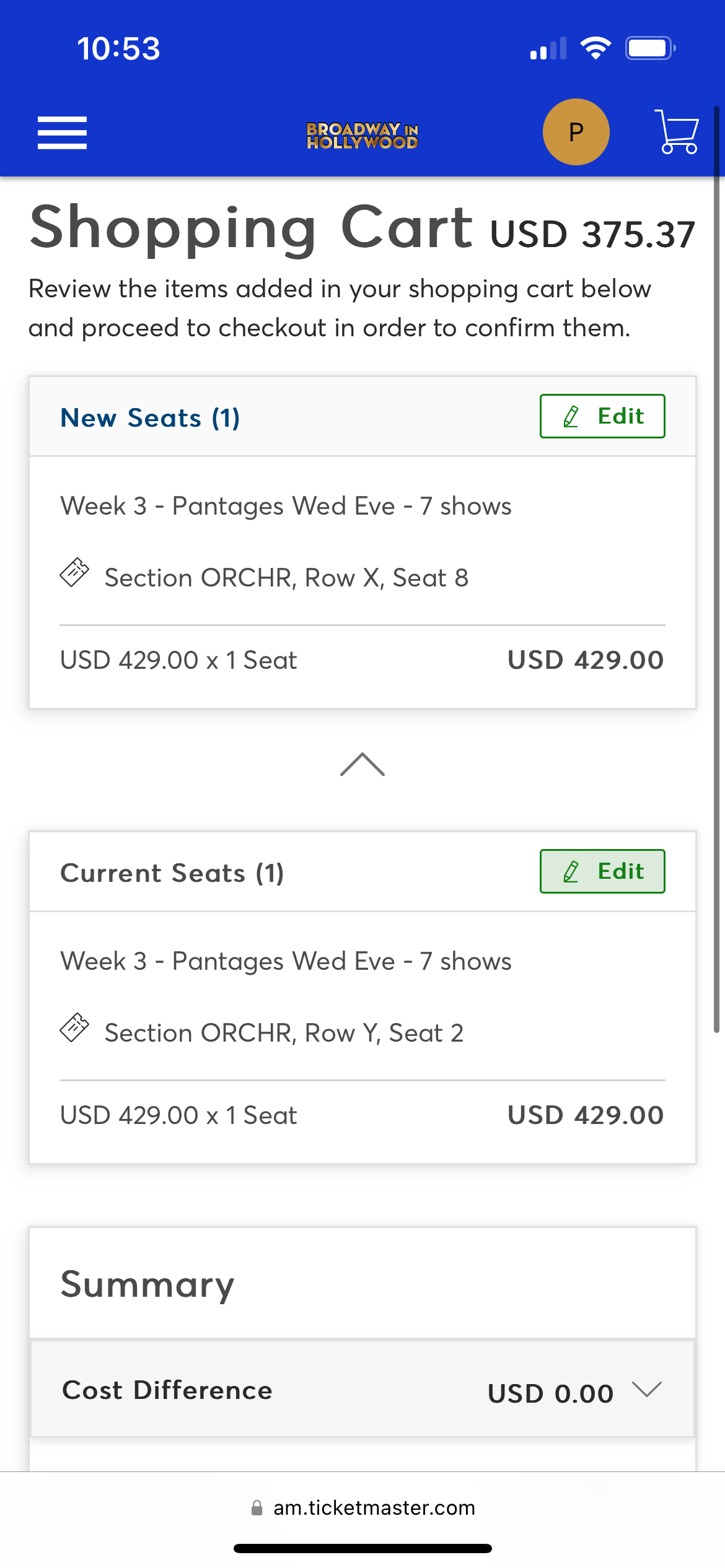Tap the Summary section heading
This screenshot has width=725, height=1568.
147,1285
